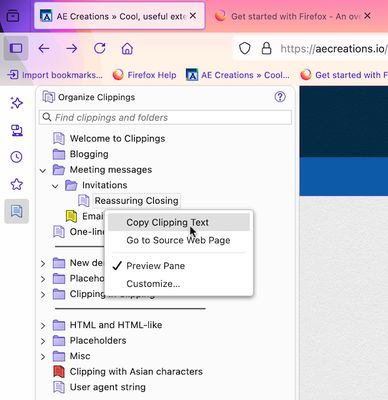Click One-line clipping document icon
Image resolution: width=388 pixels, height=400 pixels.
tap(59, 232)
